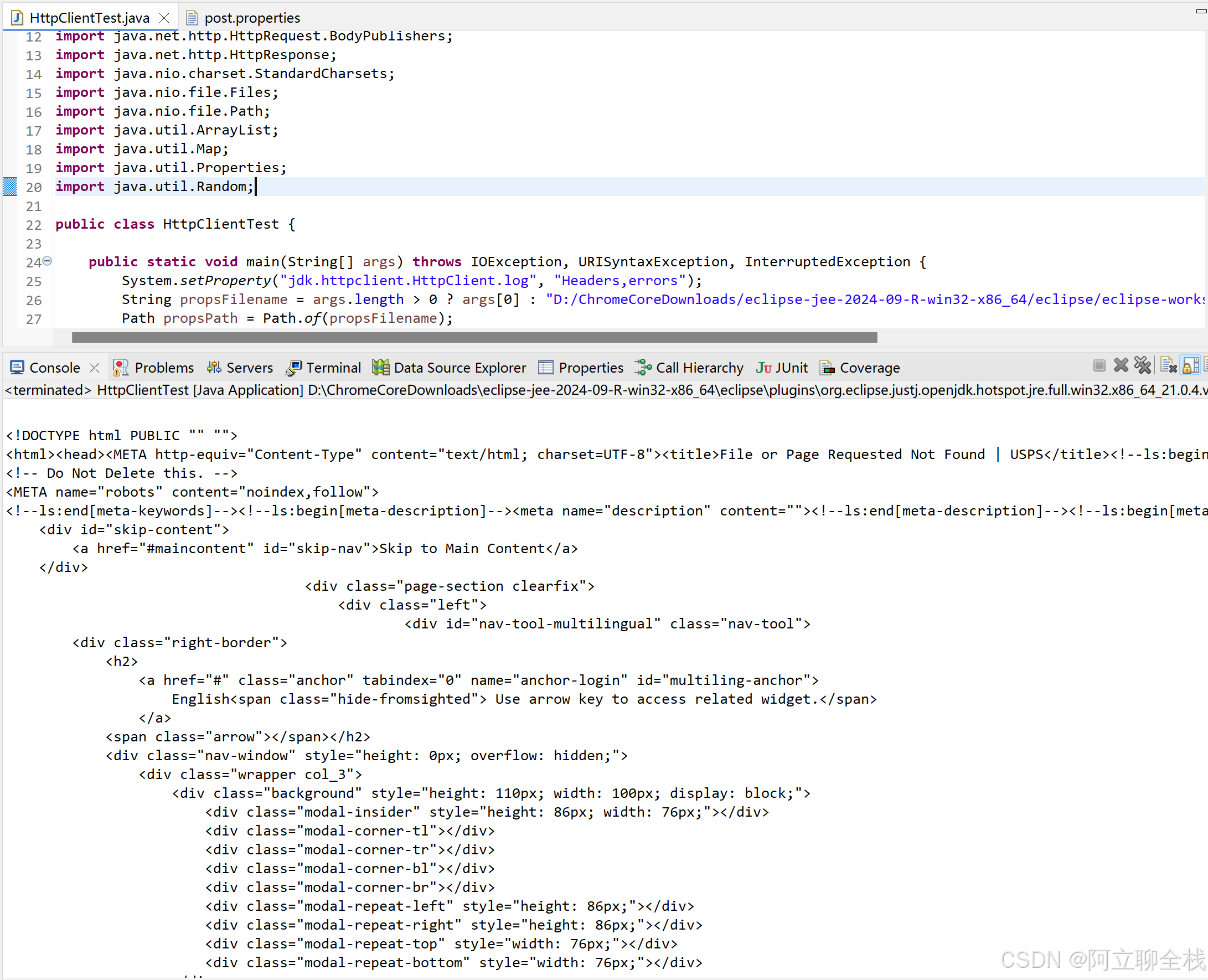Click the editor horizontal scrollbar thumb
Screen dimensions: 1208x980
474,338
